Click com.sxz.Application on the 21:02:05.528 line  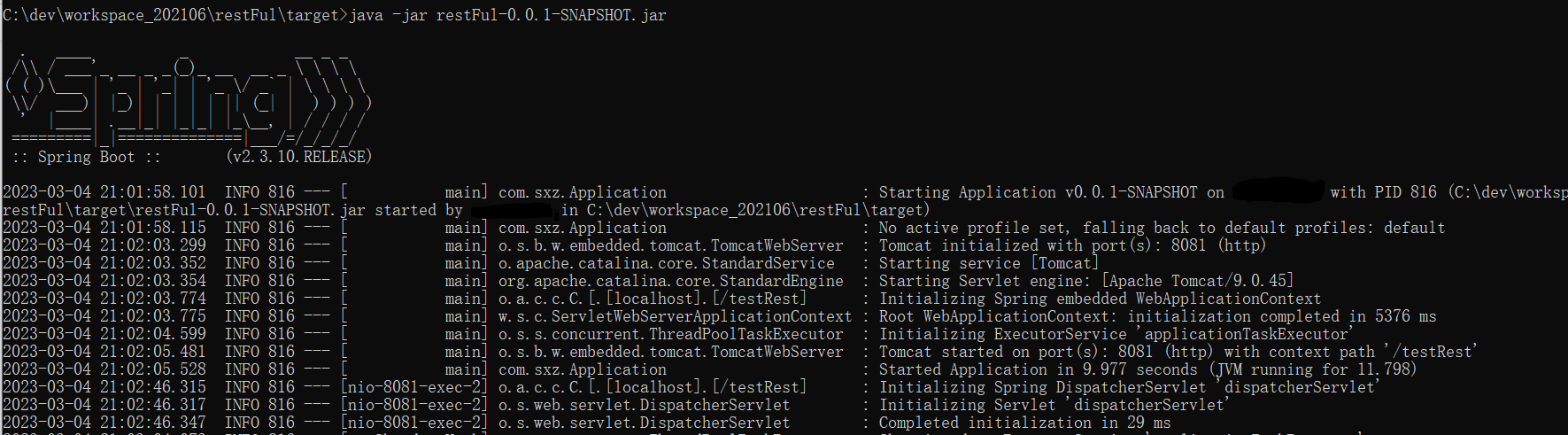[x=583, y=369]
